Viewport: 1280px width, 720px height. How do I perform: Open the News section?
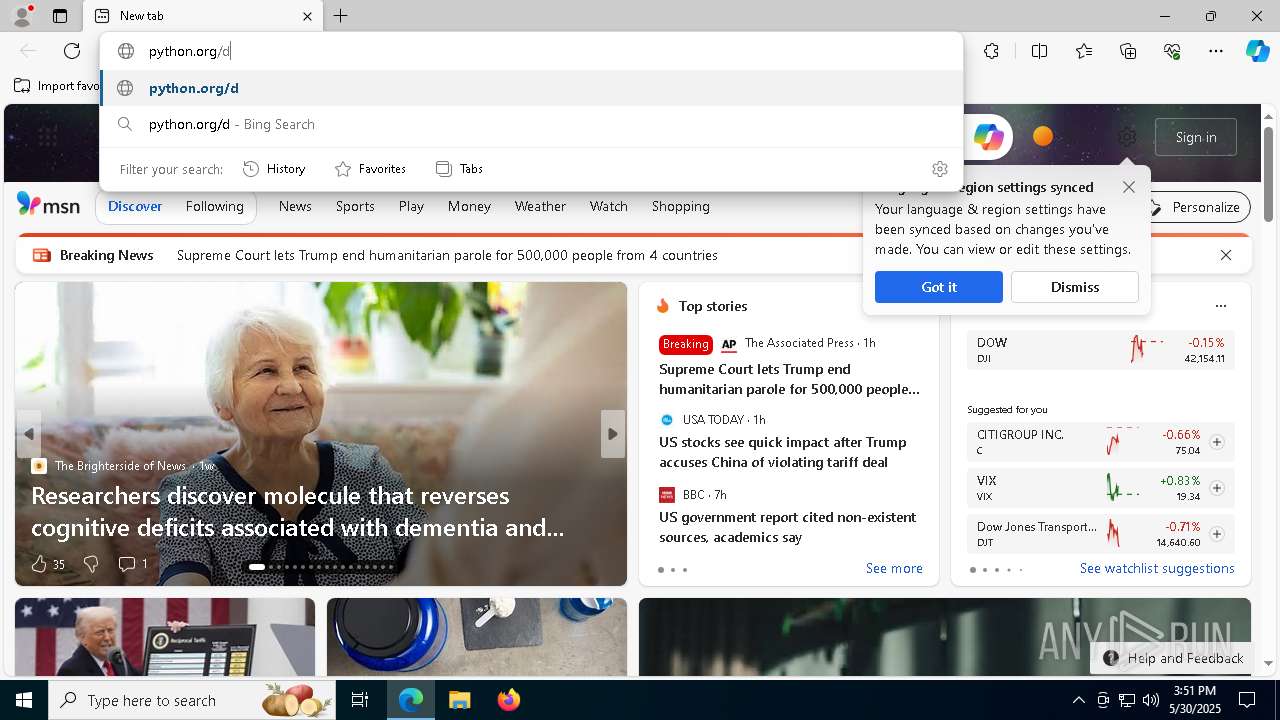click(x=295, y=206)
